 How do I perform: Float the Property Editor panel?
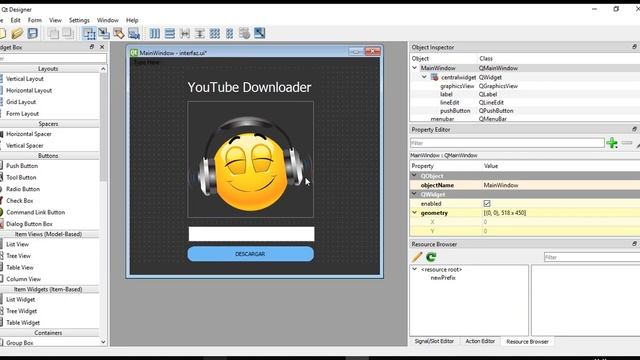pyautogui.click(x=634, y=129)
